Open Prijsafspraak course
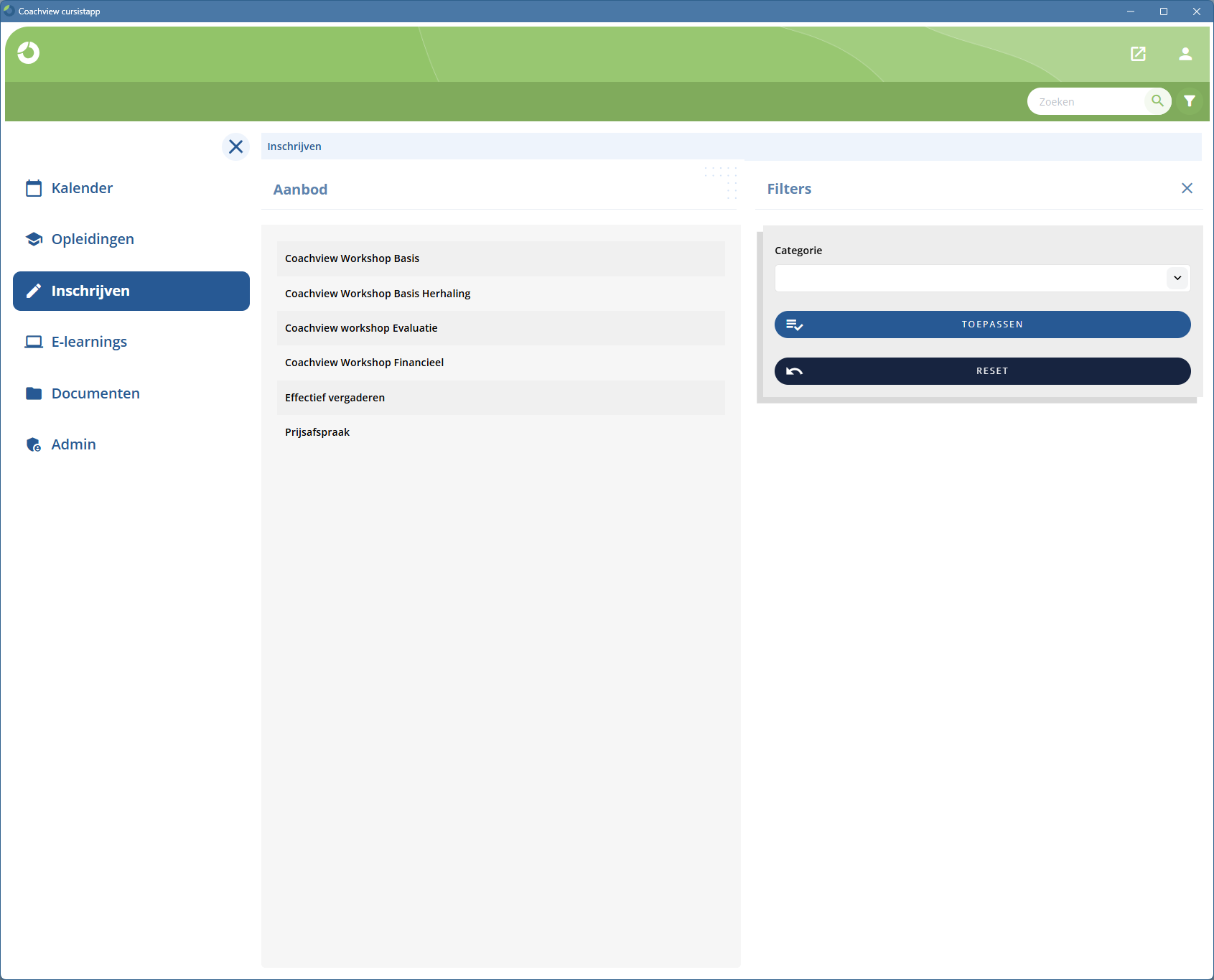Image resolution: width=1214 pixels, height=980 pixels. click(x=501, y=432)
